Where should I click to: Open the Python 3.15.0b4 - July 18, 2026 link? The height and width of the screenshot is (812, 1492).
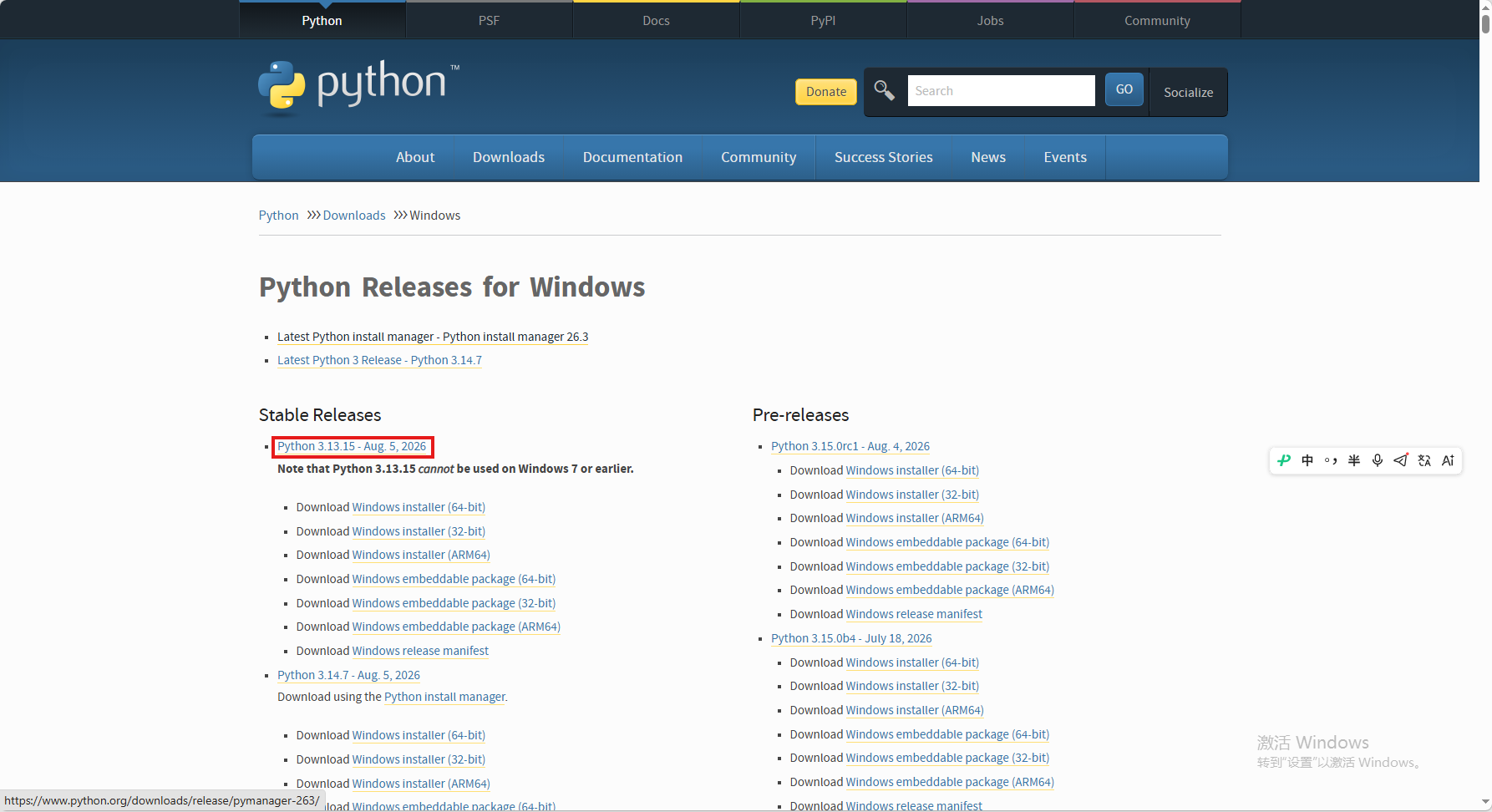click(851, 638)
